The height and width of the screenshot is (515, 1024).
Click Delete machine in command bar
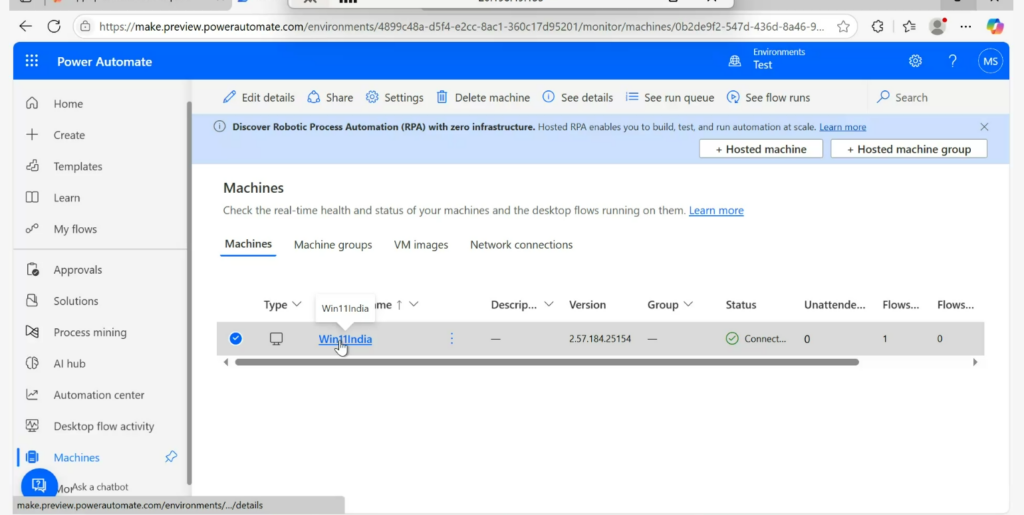[483, 97]
